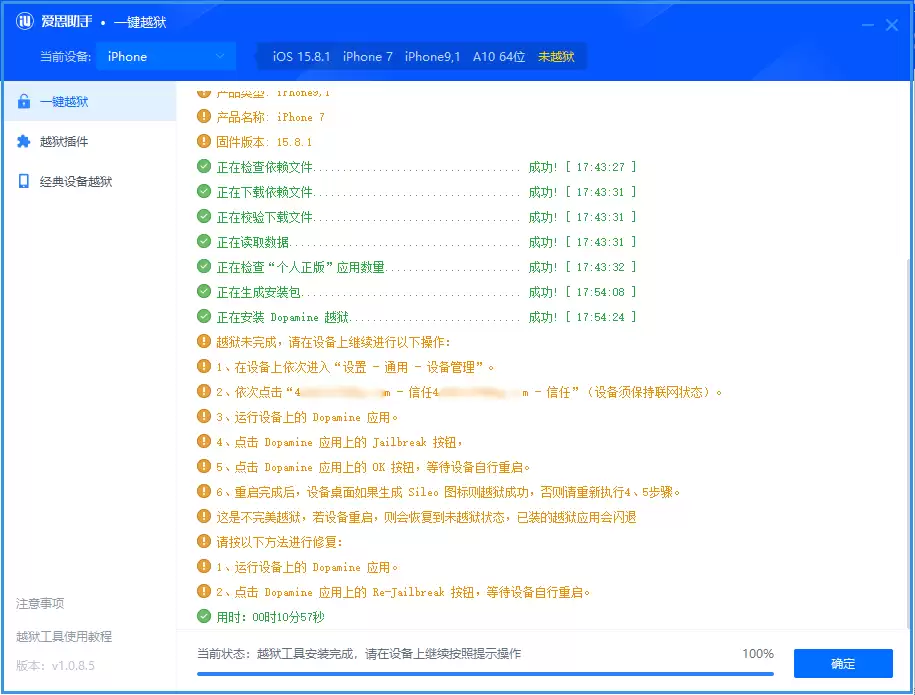Click the warning icon beside 请按以下方法进行修复
This screenshot has height=695, width=915.
(x=204, y=541)
